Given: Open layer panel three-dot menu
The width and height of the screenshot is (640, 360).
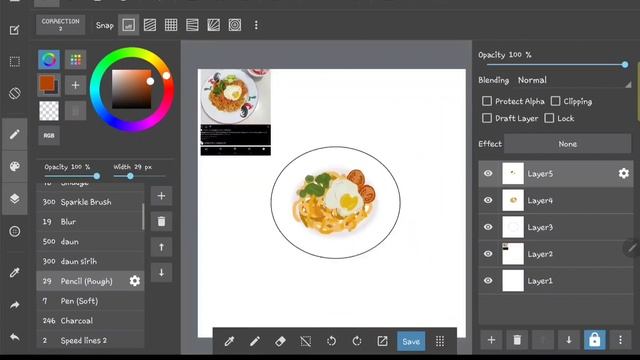Looking at the screenshot, I should point(620,340).
